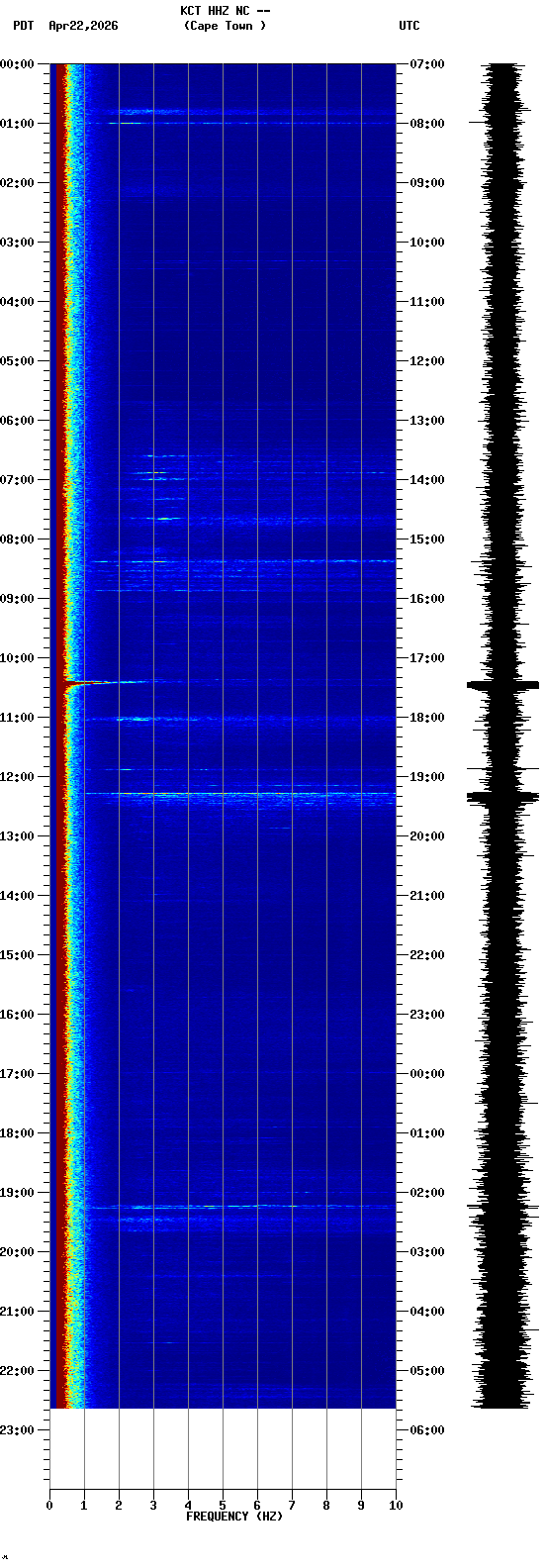
Task: Click the PDT time label '12:00'
Action: coord(17,777)
